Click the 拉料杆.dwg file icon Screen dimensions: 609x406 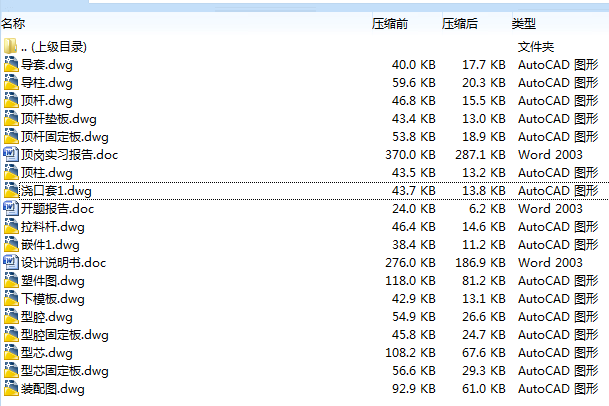(11, 227)
